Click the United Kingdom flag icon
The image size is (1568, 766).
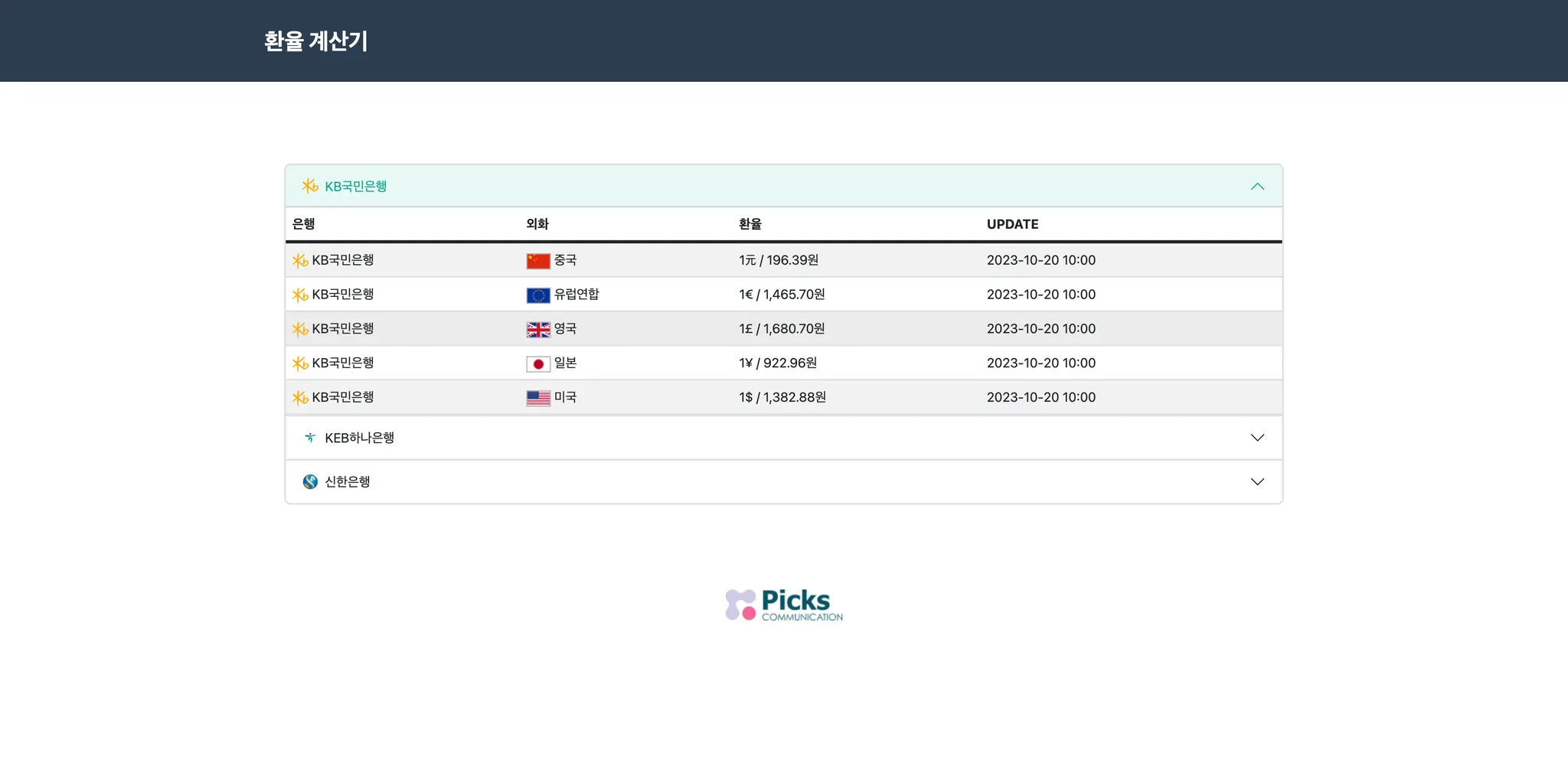pos(538,330)
